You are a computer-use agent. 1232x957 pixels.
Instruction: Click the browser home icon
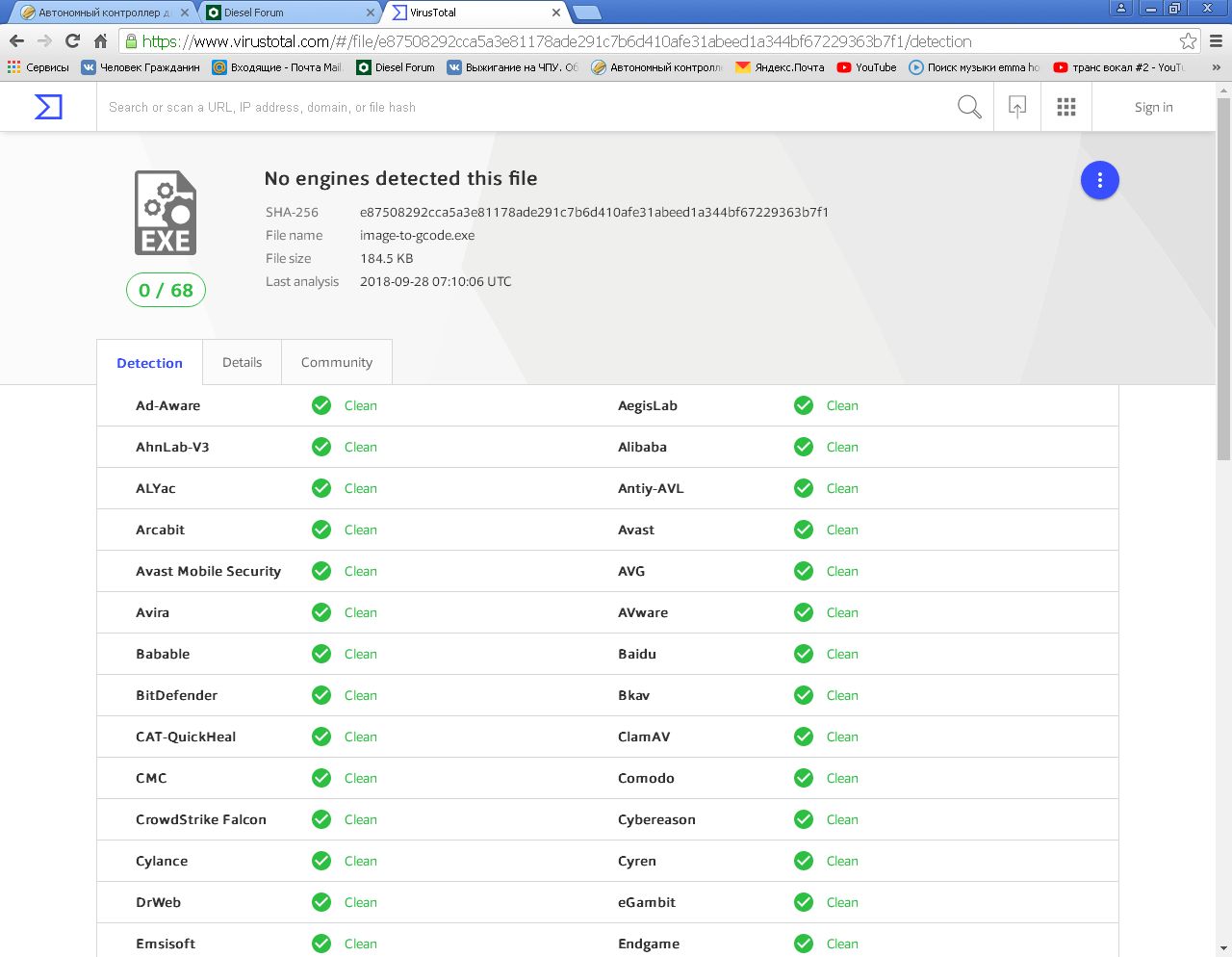point(100,41)
